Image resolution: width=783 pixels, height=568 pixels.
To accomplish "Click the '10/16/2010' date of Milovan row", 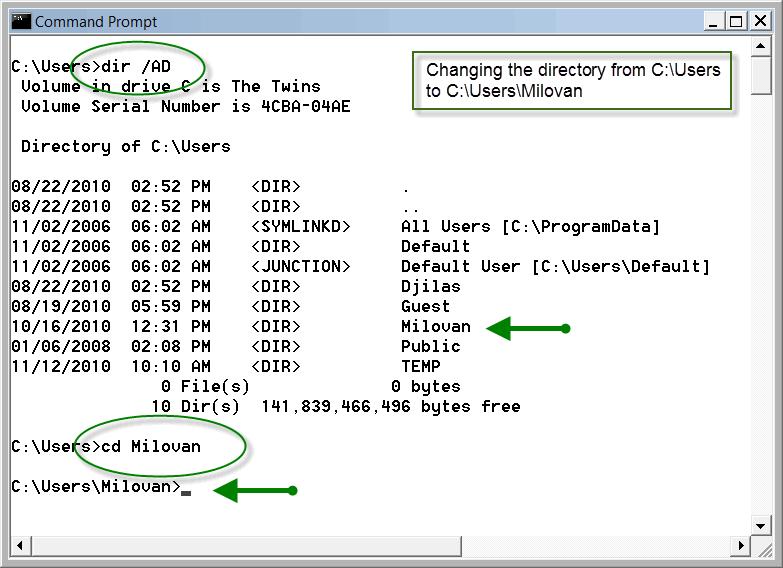I will (61, 326).
